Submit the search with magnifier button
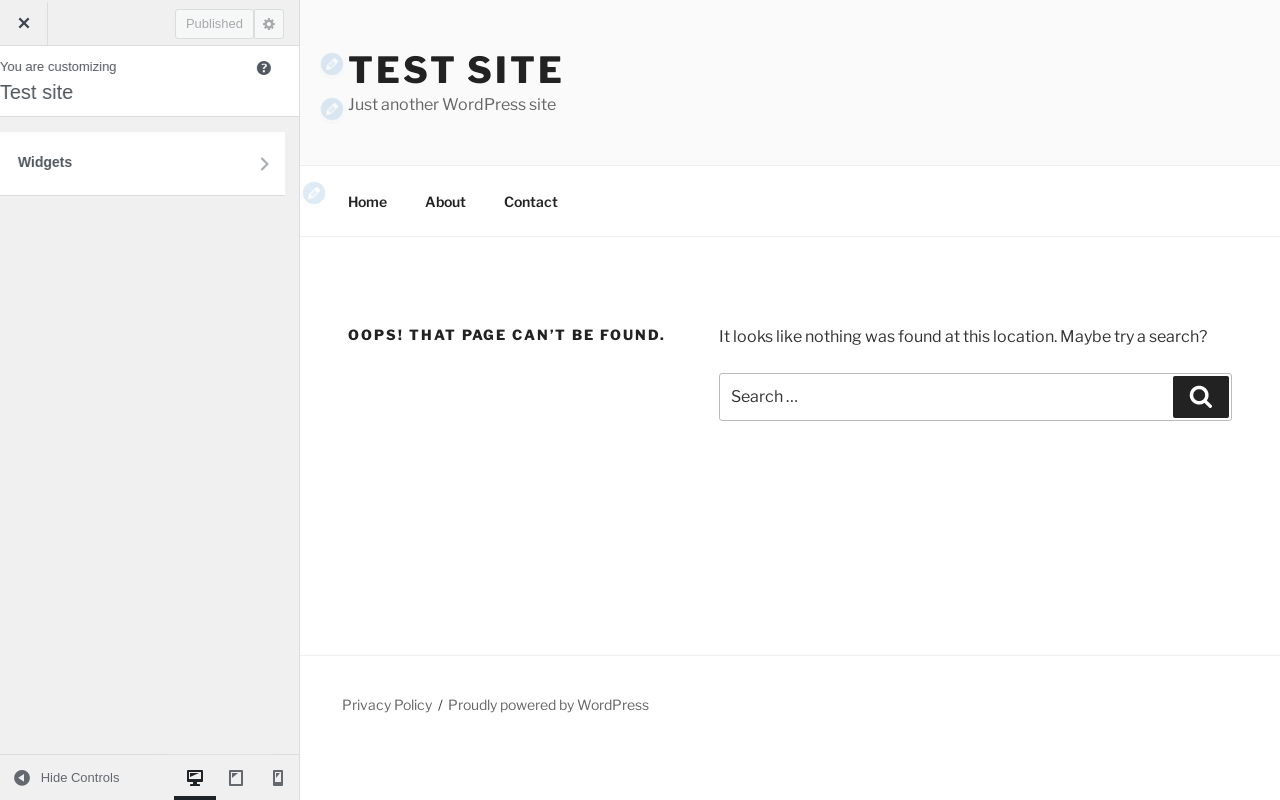Viewport: 1280px width, 800px height. pyautogui.click(x=1201, y=397)
